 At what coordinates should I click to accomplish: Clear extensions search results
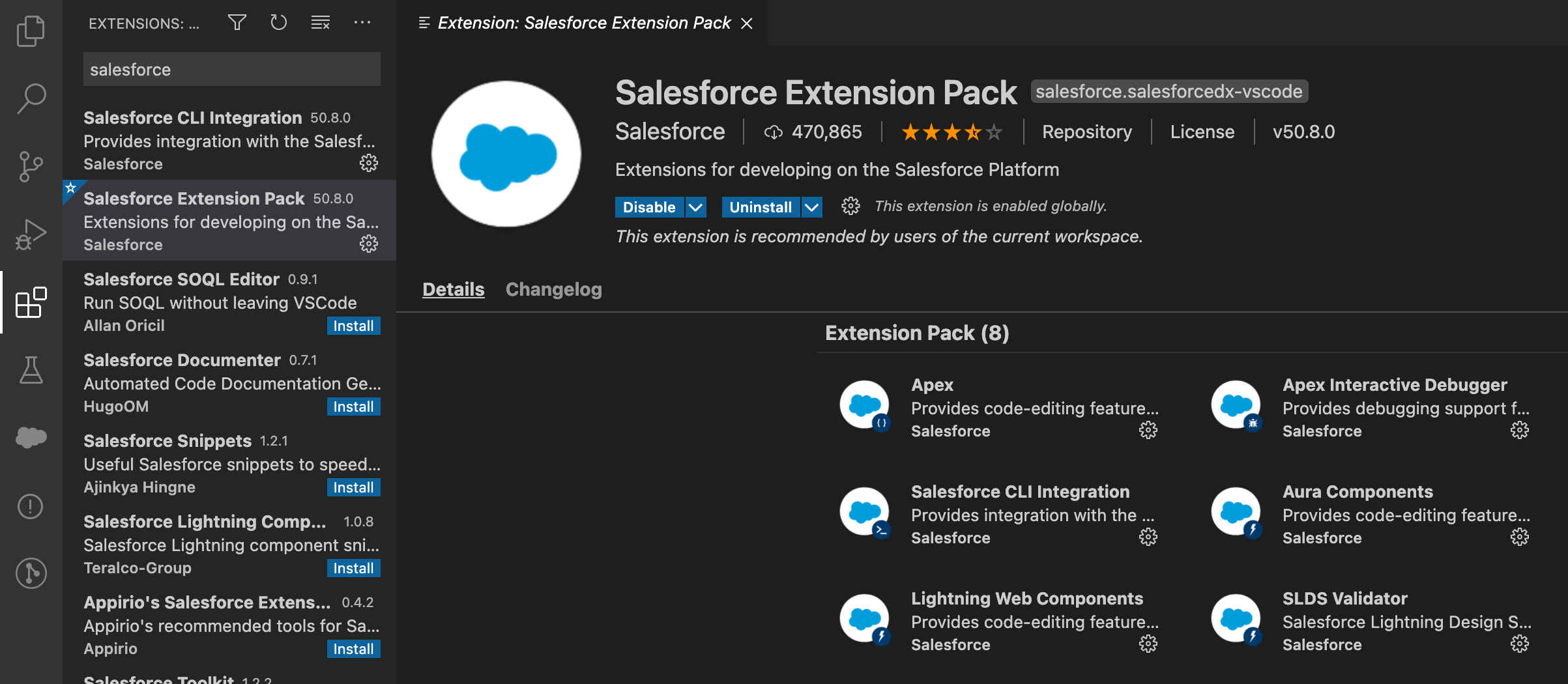[321, 23]
